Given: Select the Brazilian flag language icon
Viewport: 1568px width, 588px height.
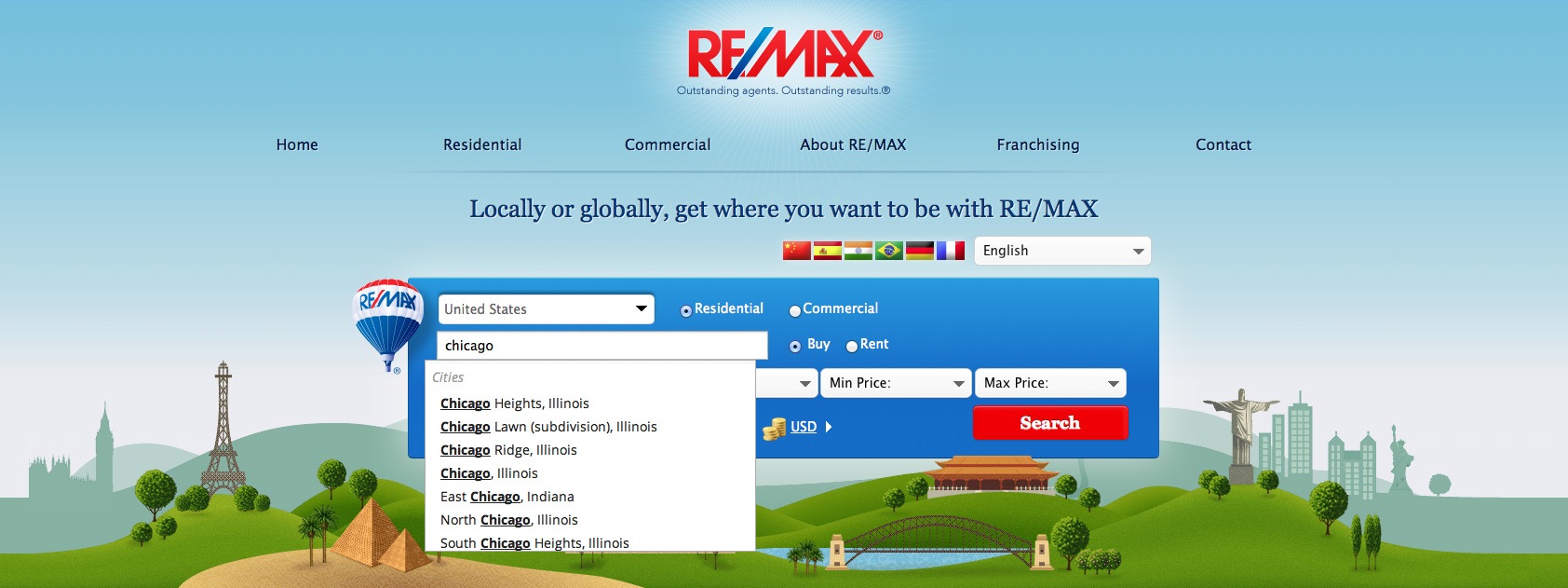Looking at the screenshot, I should pyautogui.click(x=888, y=251).
